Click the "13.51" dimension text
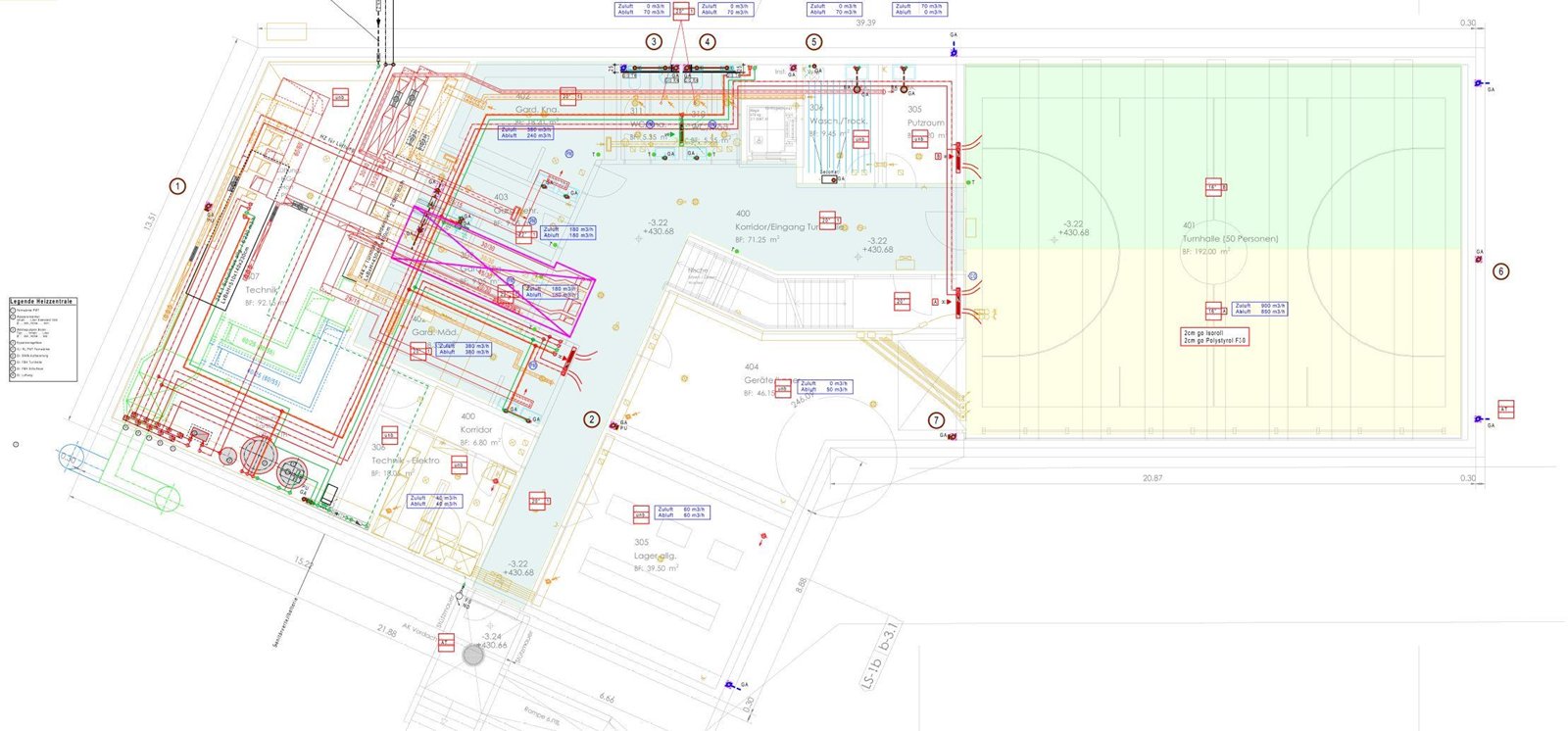 (150, 222)
